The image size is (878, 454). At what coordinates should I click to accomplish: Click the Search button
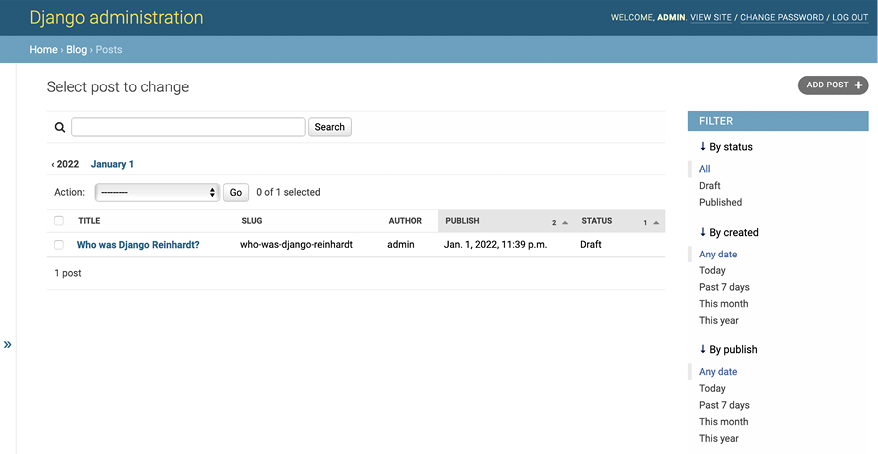click(x=330, y=127)
